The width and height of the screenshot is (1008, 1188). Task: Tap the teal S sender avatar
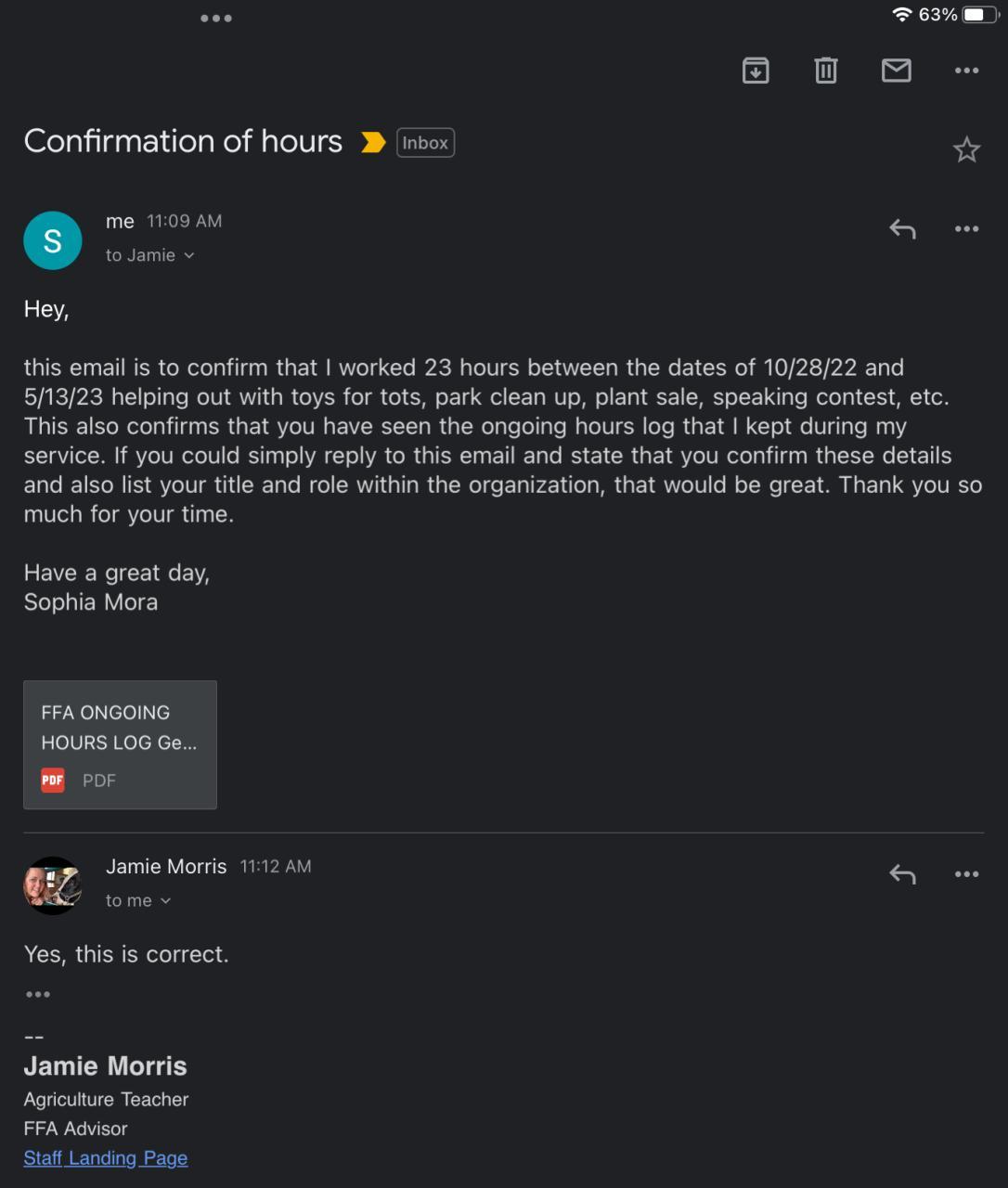pyautogui.click(x=52, y=240)
